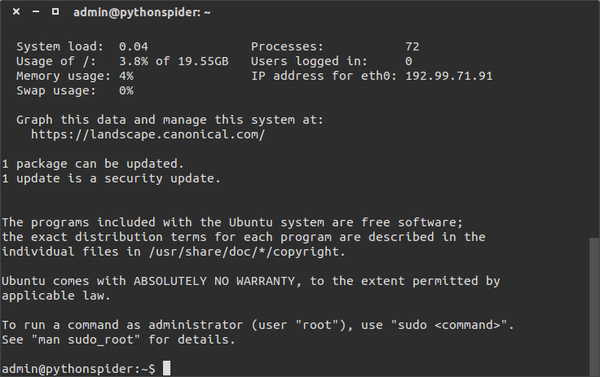Open the landscape.canonical.com link
Viewport: 600px width, 377px height.
tap(148, 135)
